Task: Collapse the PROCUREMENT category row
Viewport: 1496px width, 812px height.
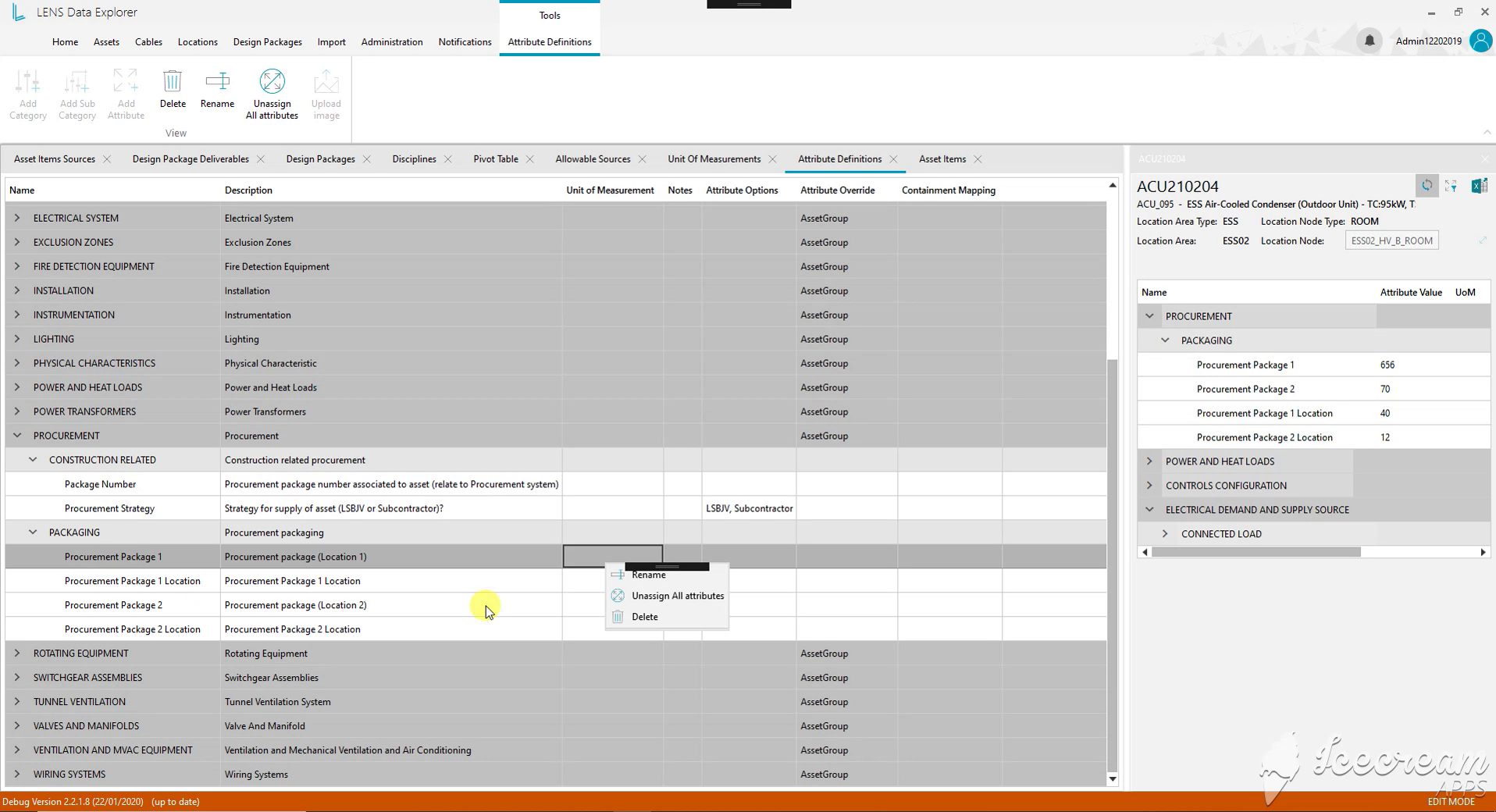Action: click(x=17, y=436)
